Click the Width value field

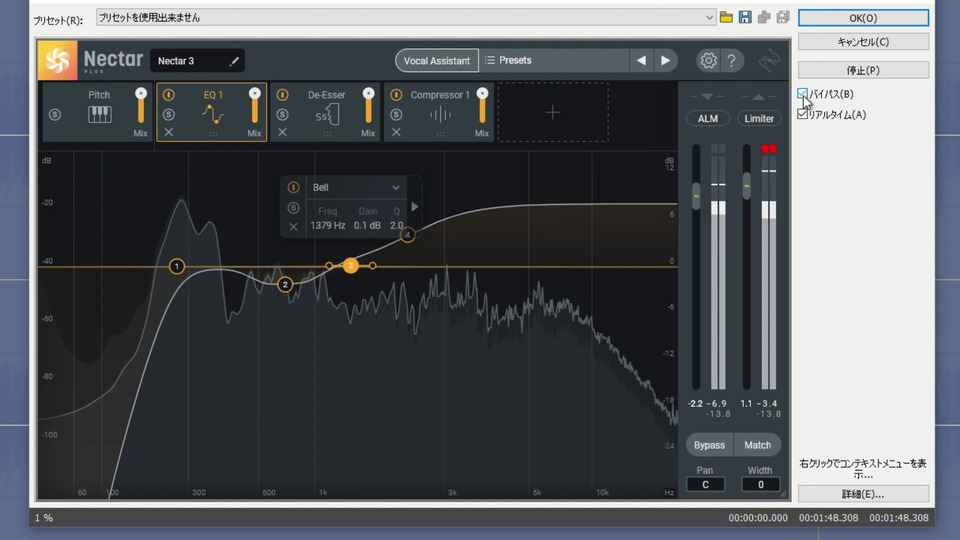[x=760, y=484]
